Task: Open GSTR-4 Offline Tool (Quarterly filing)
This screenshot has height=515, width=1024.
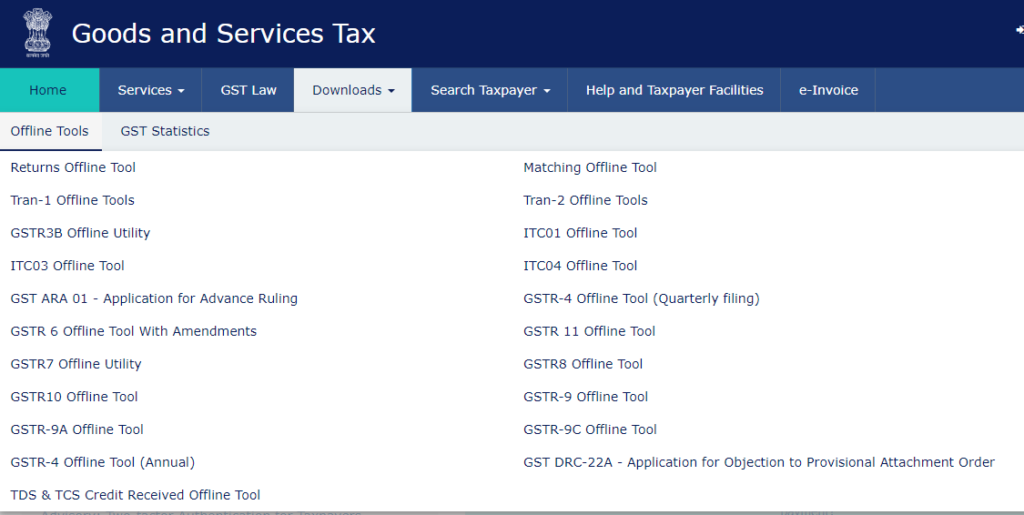Action: coord(641,299)
